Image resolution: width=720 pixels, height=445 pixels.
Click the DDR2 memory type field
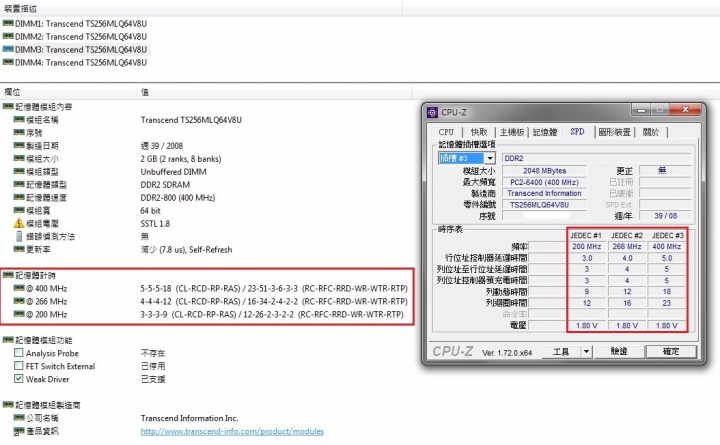click(x=596, y=158)
